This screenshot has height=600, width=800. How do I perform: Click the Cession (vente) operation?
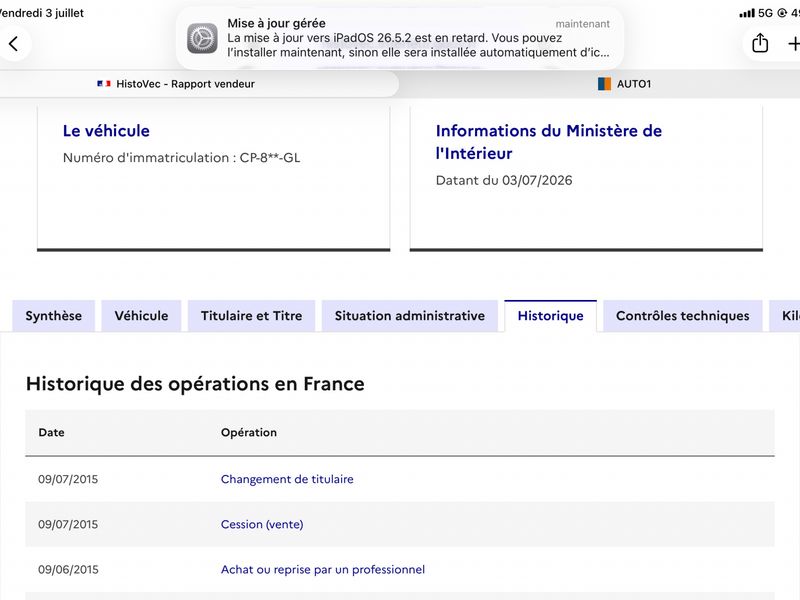pos(262,524)
